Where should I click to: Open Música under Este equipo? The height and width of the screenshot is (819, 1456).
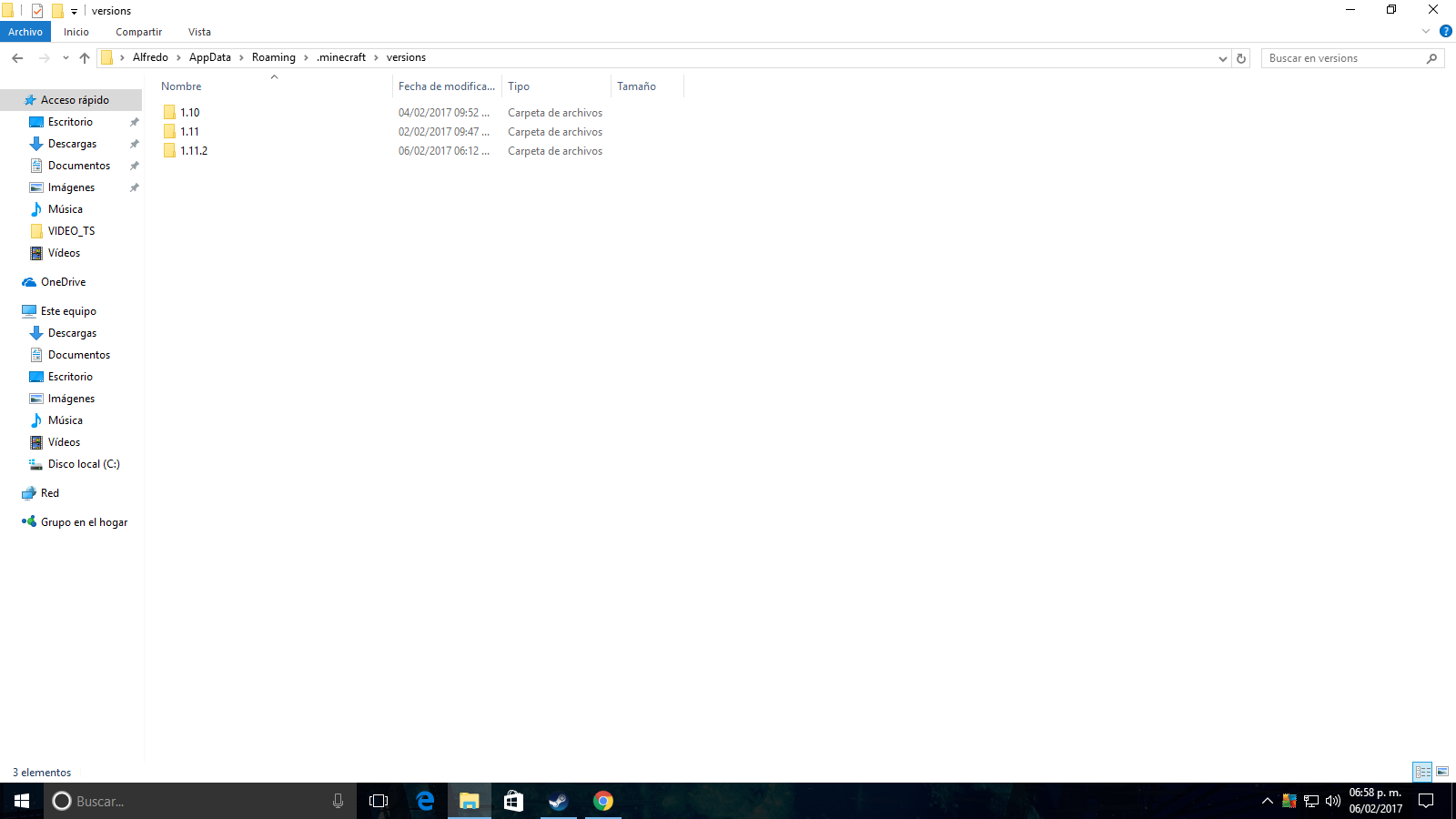pyautogui.click(x=66, y=420)
